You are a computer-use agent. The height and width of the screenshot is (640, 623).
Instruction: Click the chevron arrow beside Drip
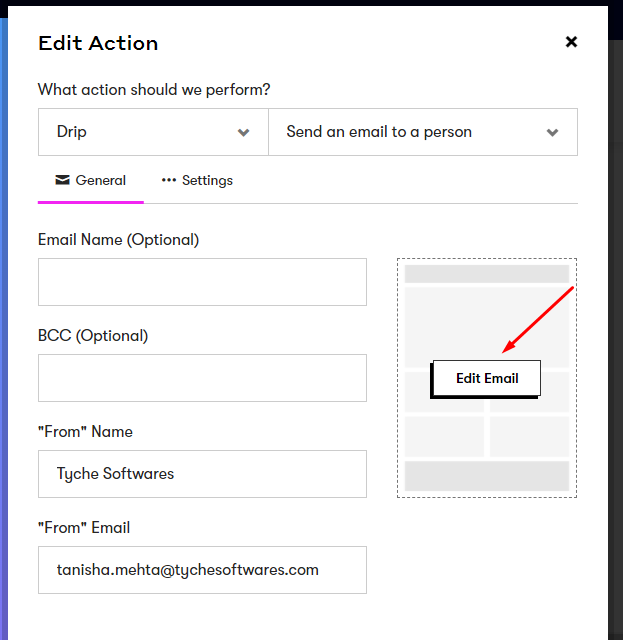pos(243,133)
